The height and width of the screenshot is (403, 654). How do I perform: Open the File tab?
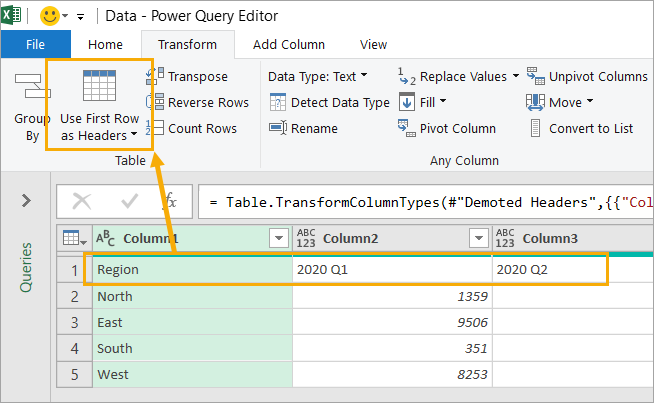(35, 44)
